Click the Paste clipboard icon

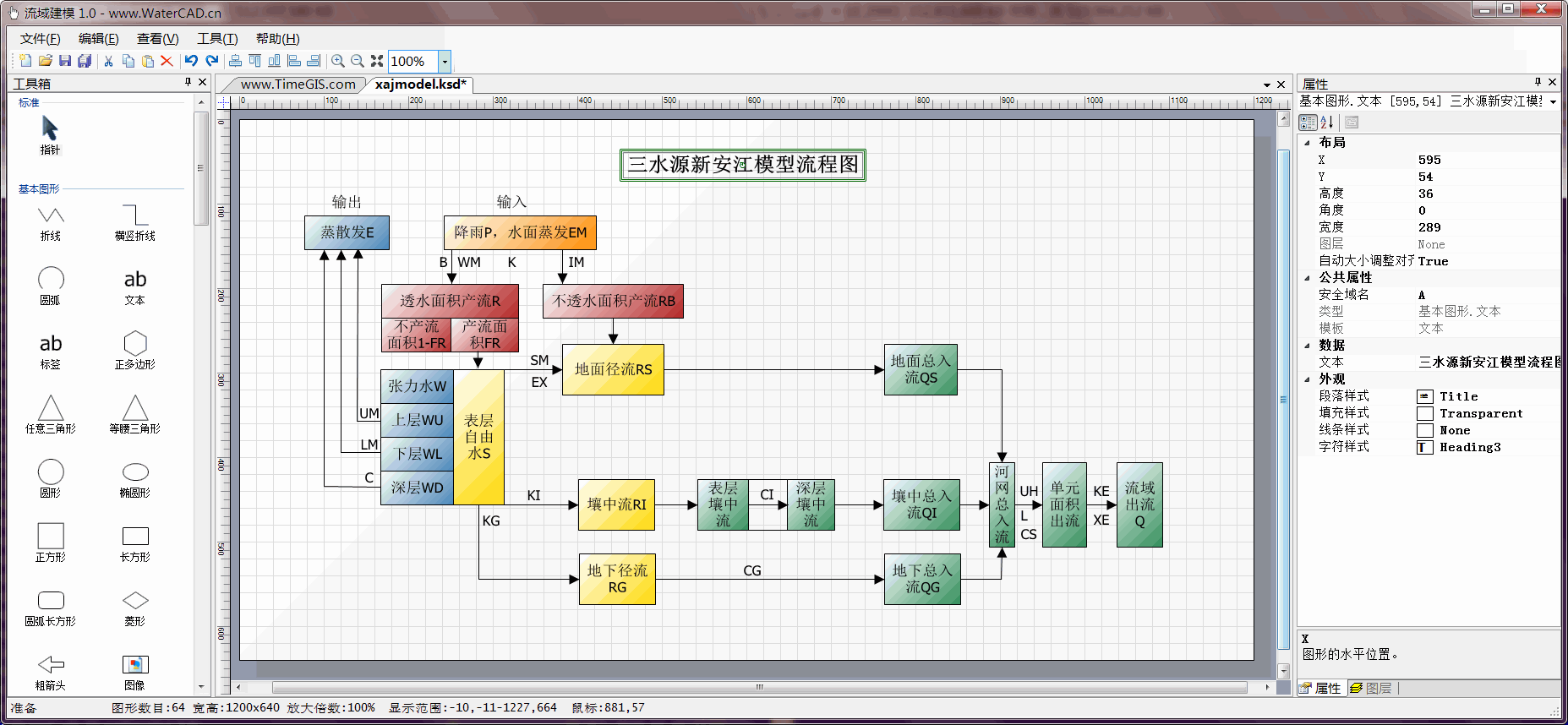pyautogui.click(x=148, y=61)
